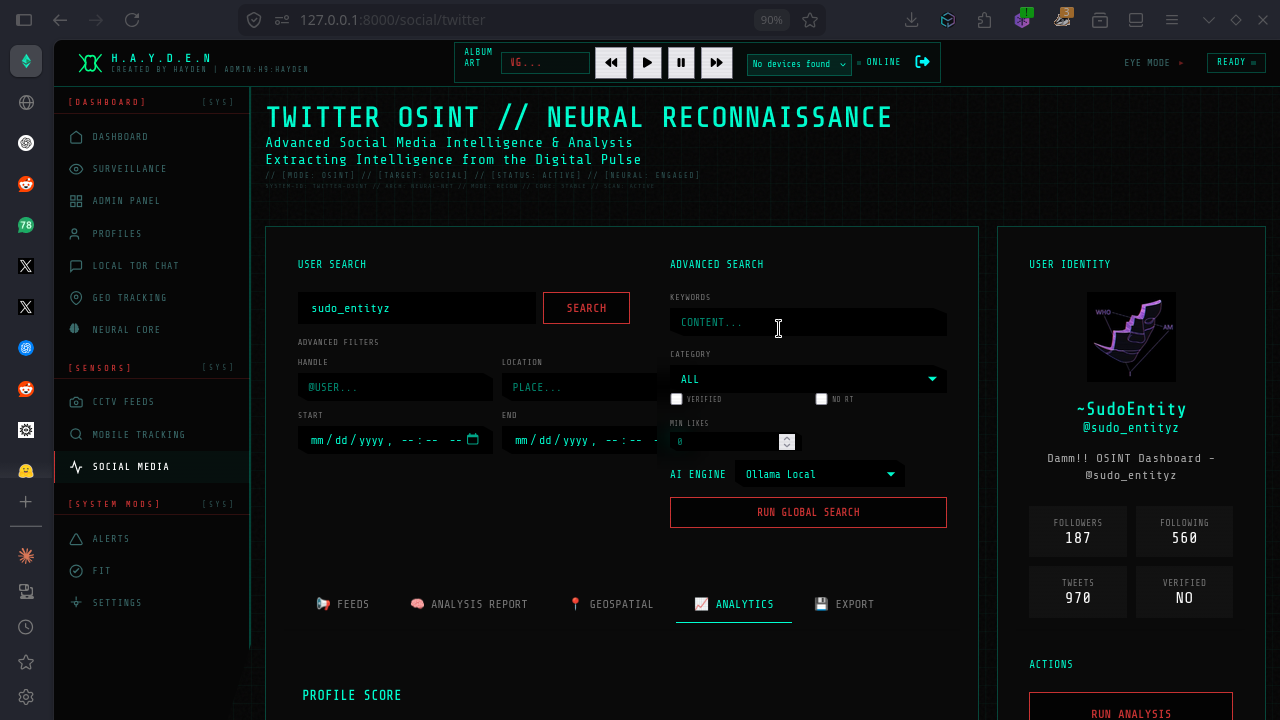The image size is (1280, 720).
Task: Select the Analytics tab
Action: coord(734,604)
